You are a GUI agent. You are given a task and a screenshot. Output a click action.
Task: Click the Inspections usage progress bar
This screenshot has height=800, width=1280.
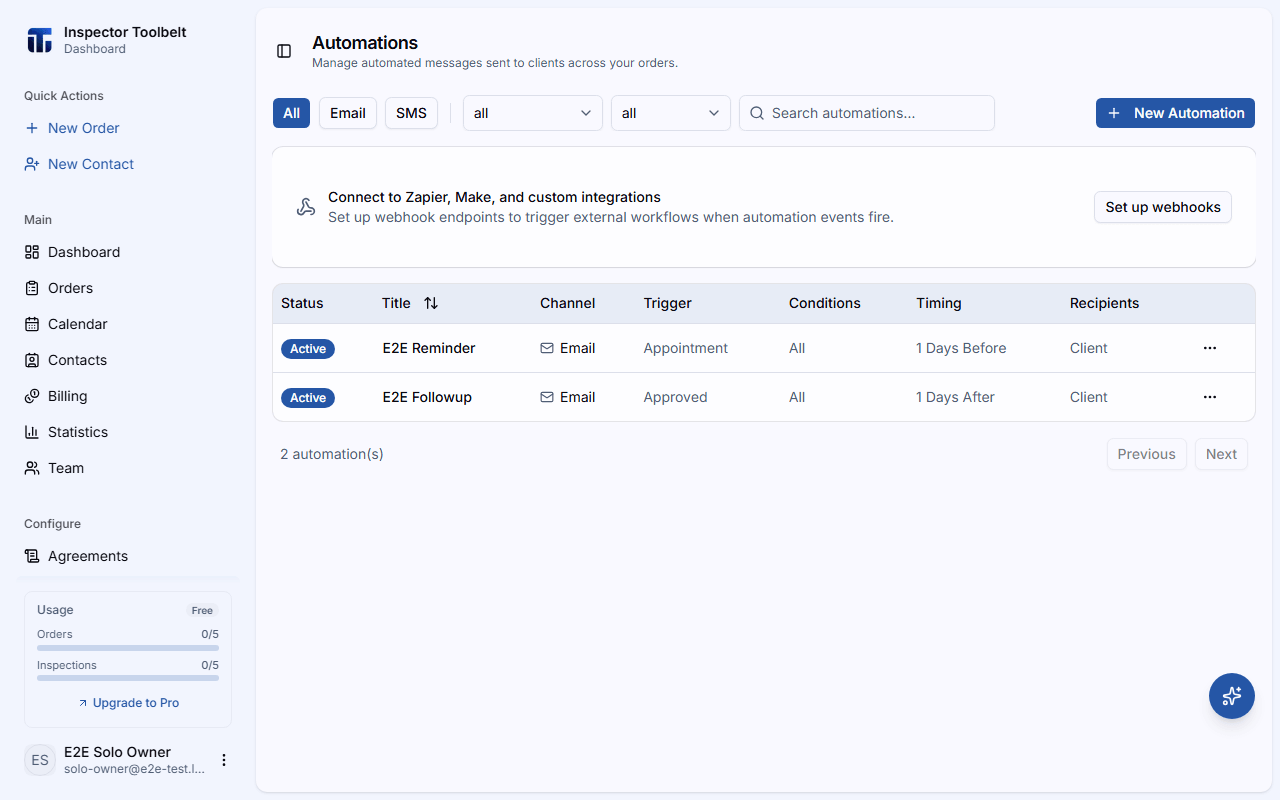pyautogui.click(x=128, y=678)
